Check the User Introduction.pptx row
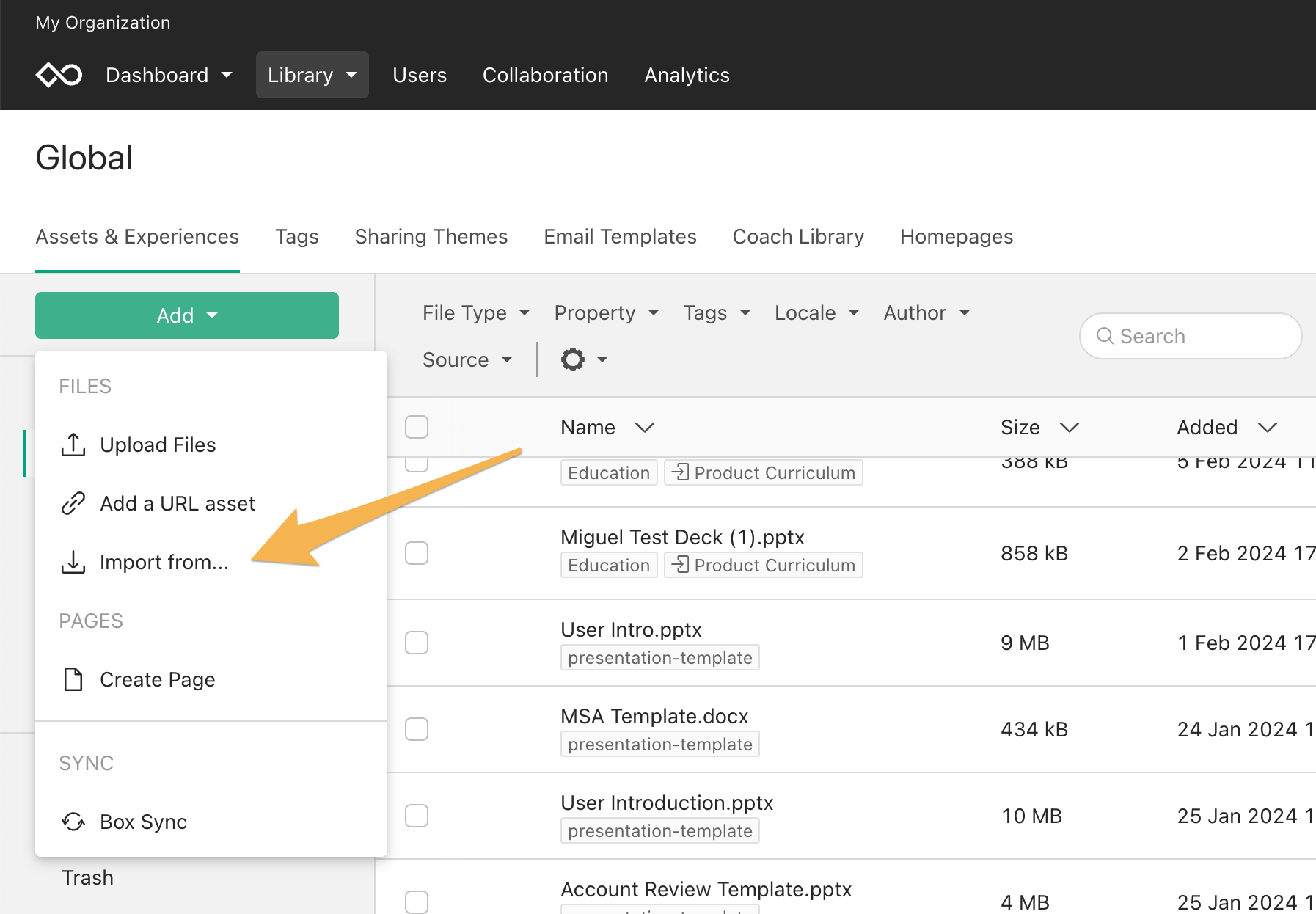Screen dimensions: 1316x914 [x=417, y=816]
